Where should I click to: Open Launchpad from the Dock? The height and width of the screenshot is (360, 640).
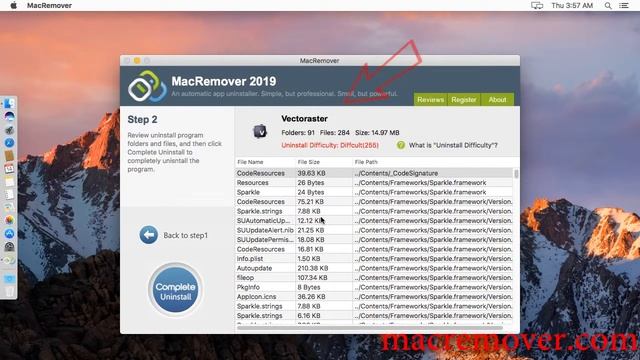(9, 130)
